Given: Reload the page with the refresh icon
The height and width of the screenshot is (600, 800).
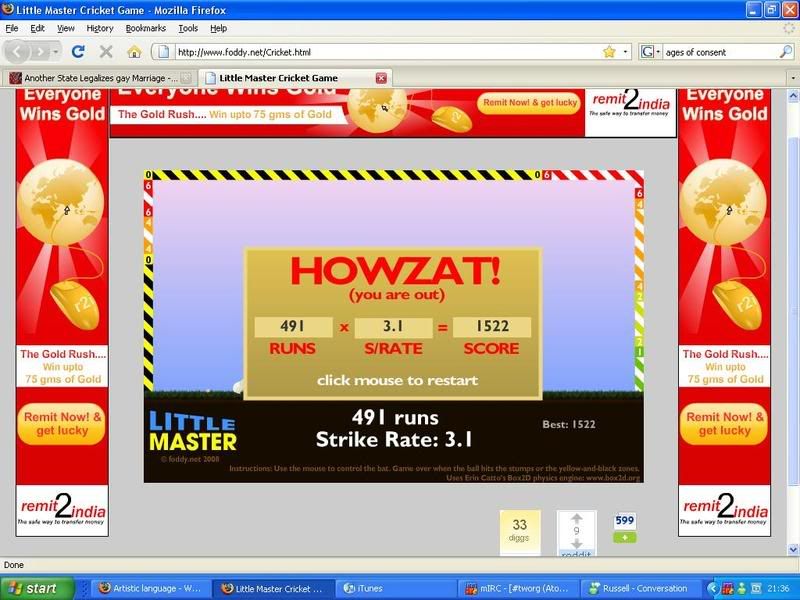Looking at the screenshot, I should [78, 52].
